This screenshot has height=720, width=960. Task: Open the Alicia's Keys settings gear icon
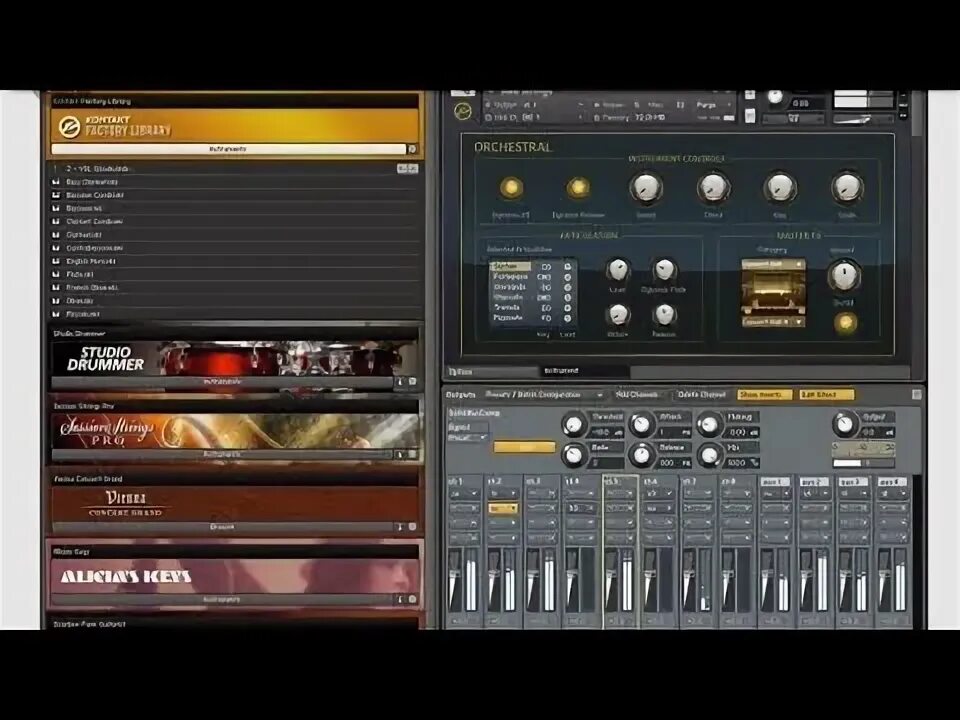(413, 600)
